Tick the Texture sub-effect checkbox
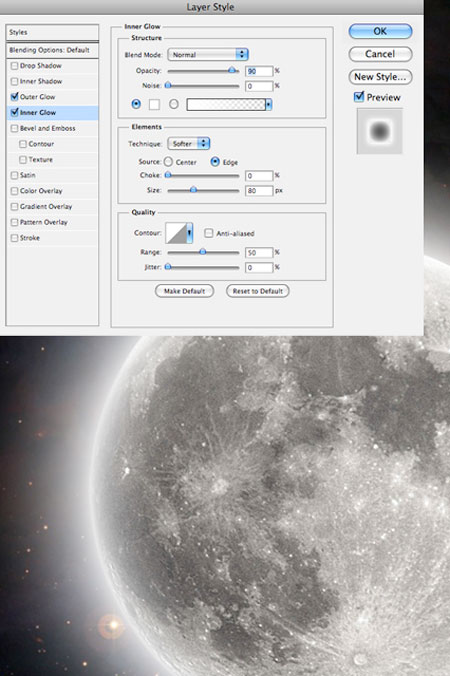This screenshot has height=676, width=450. (x=23, y=160)
